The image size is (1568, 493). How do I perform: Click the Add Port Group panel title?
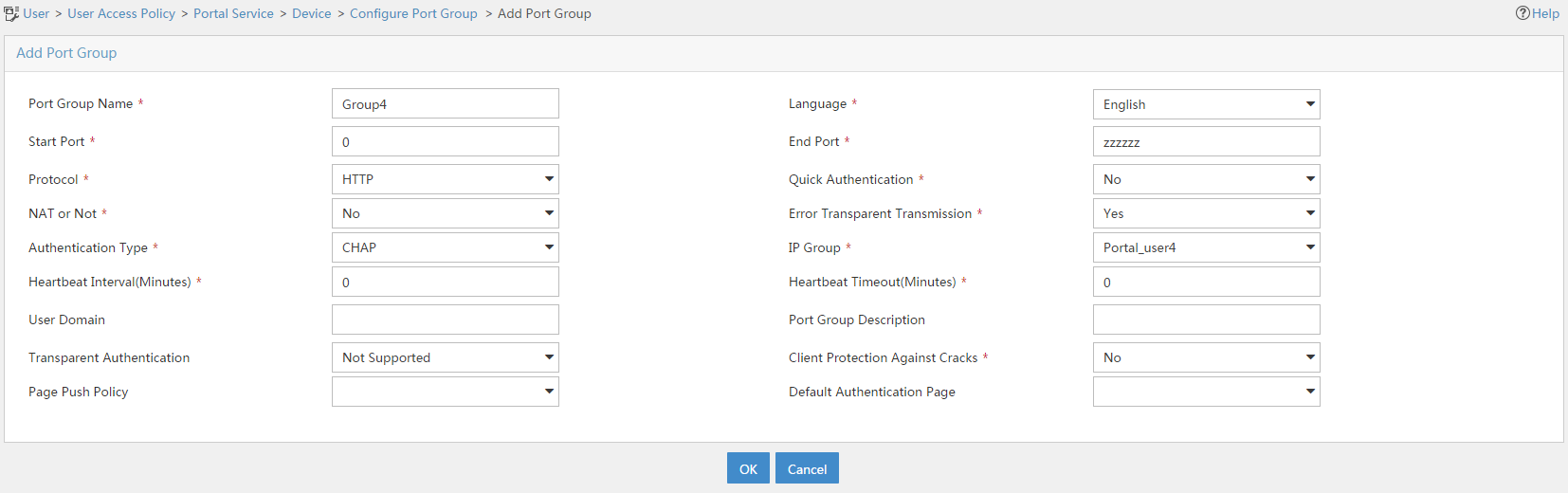click(66, 53)
